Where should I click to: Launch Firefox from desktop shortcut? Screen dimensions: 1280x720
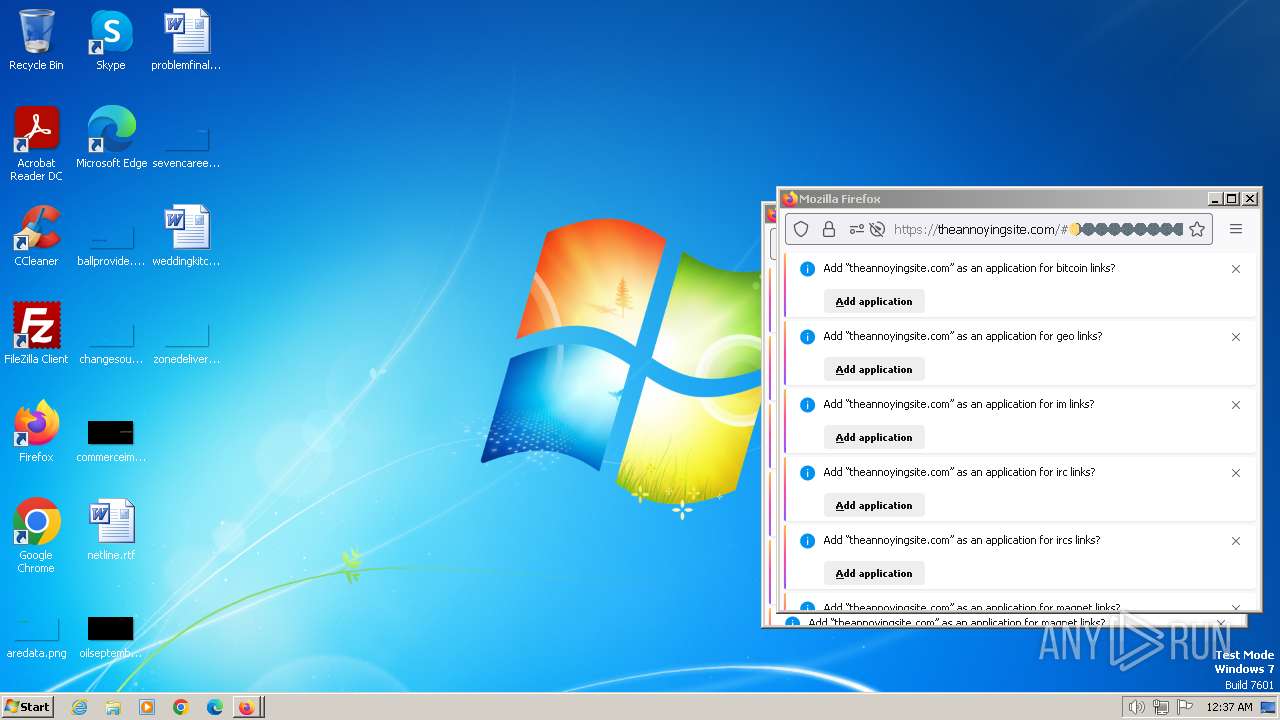tap(36, 432)
